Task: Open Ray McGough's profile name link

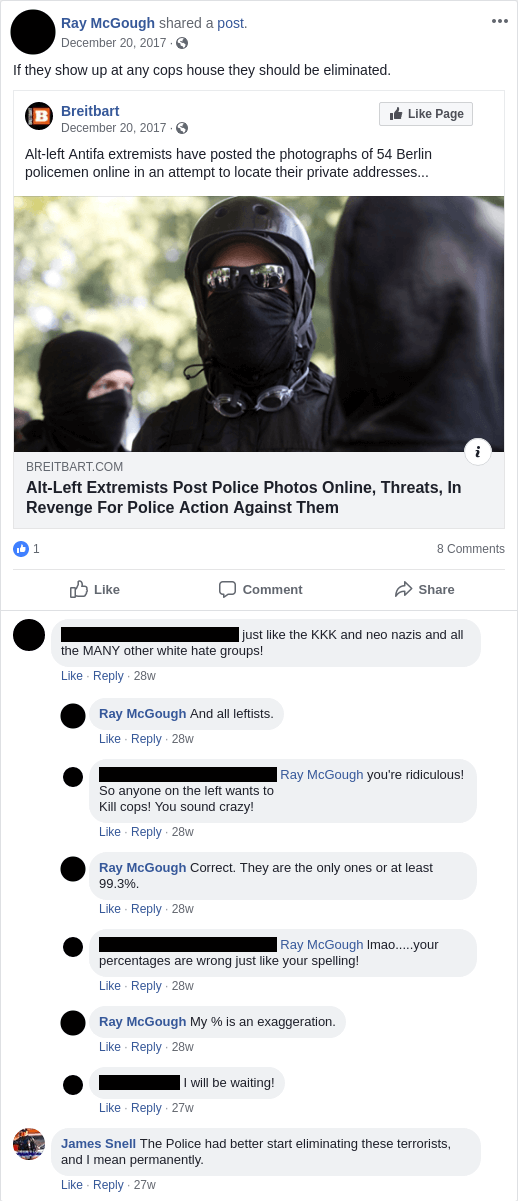Action: point(108,23)
